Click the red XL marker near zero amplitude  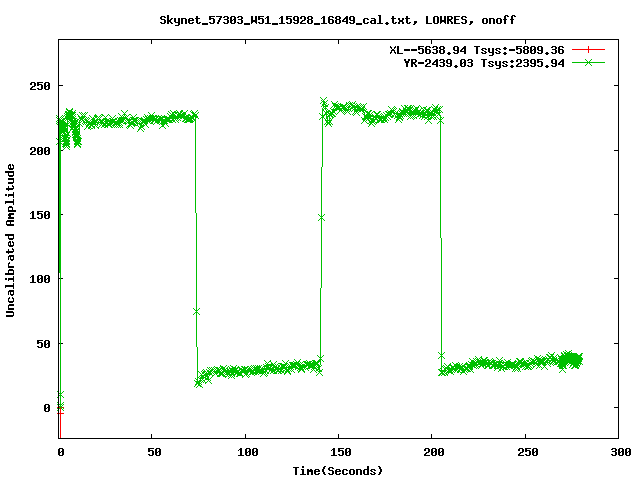click(x=60, y=413)
